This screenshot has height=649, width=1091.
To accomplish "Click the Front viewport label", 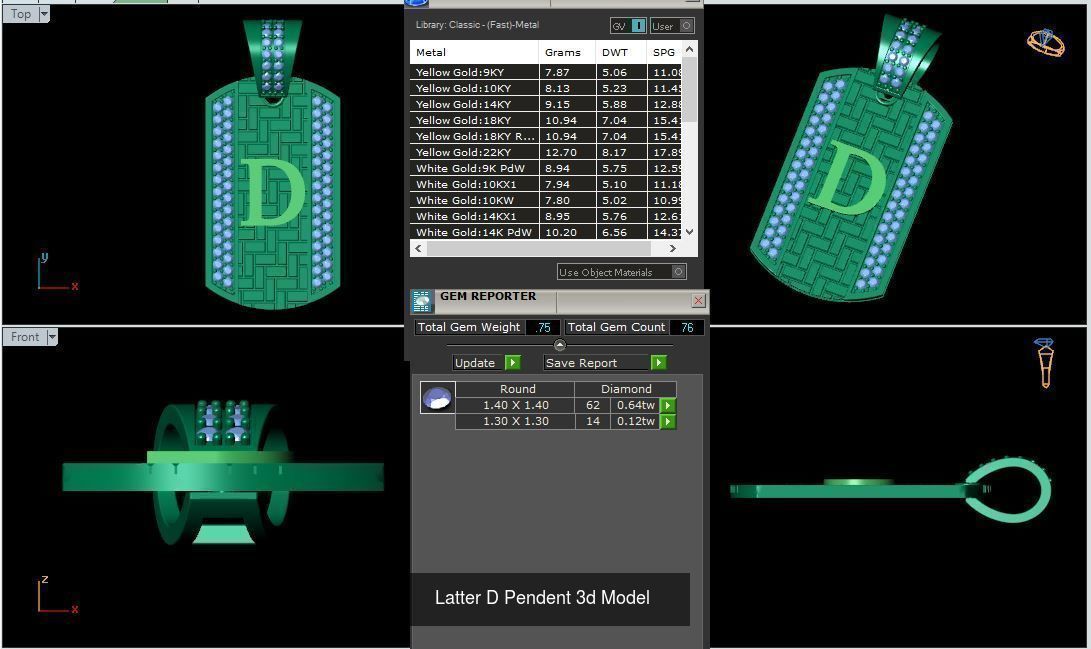I will point(25,337).
